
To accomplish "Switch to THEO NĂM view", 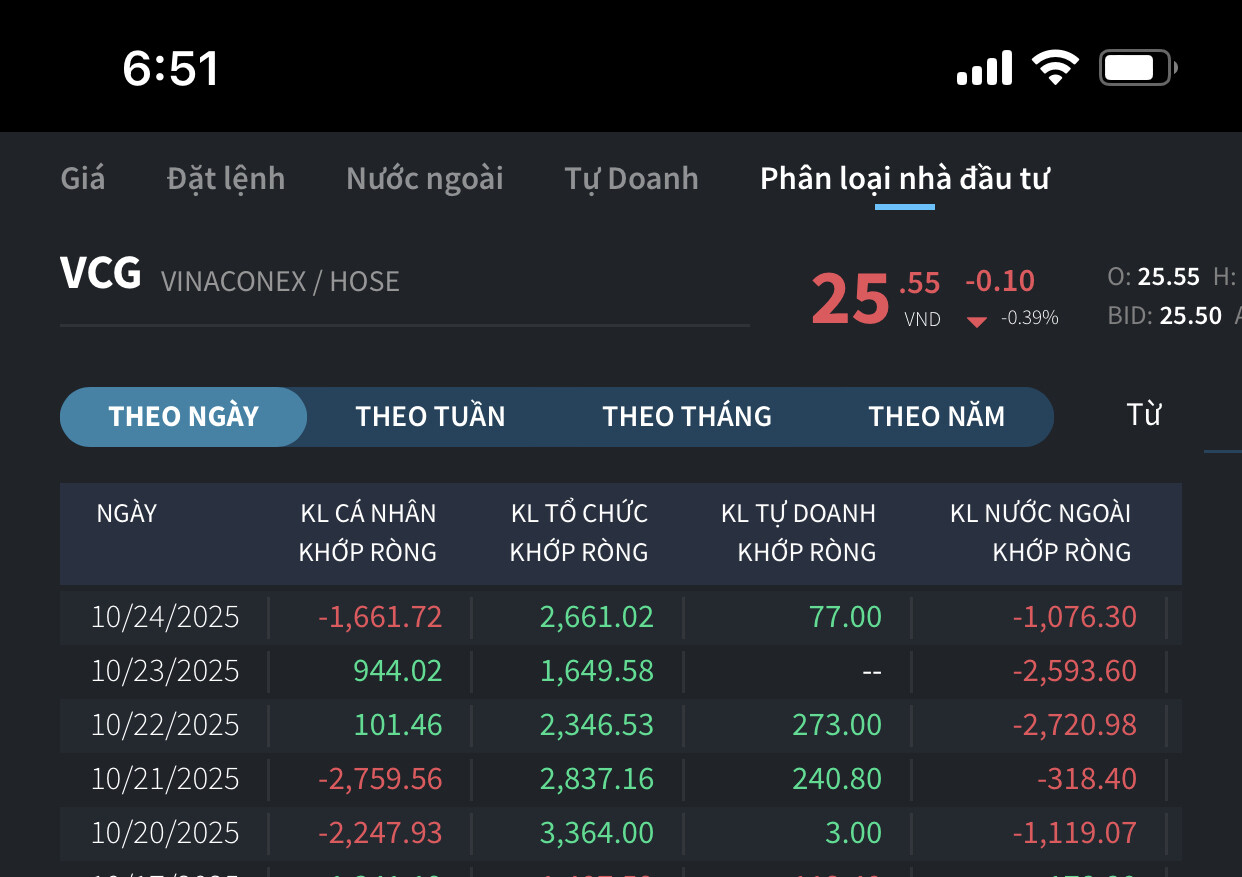I will point(936,416).
